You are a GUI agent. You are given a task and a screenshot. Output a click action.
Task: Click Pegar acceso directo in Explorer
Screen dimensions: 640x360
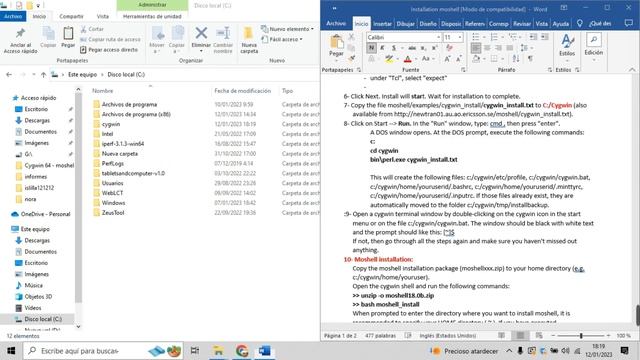point(109,50)
